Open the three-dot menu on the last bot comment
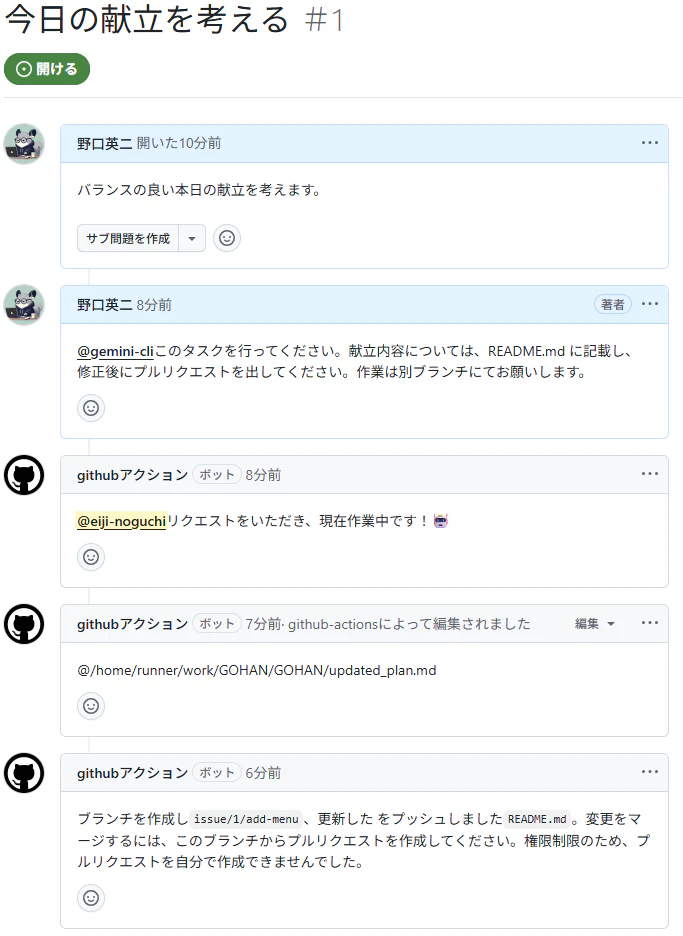The height and width of the screenshot is (936, 683). 650,772
